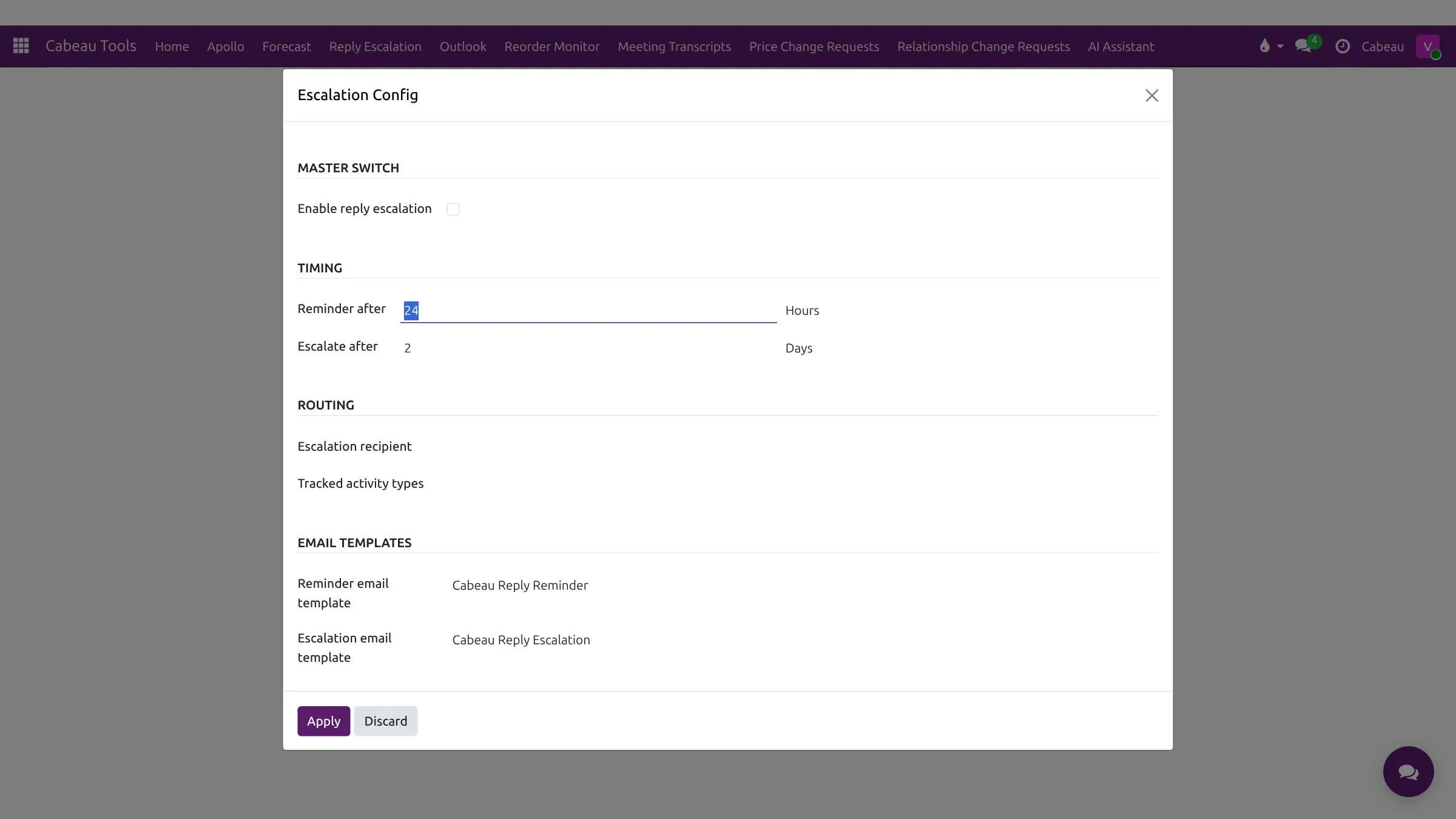Open the Reply Escalation menu

[x=375, y=46]
